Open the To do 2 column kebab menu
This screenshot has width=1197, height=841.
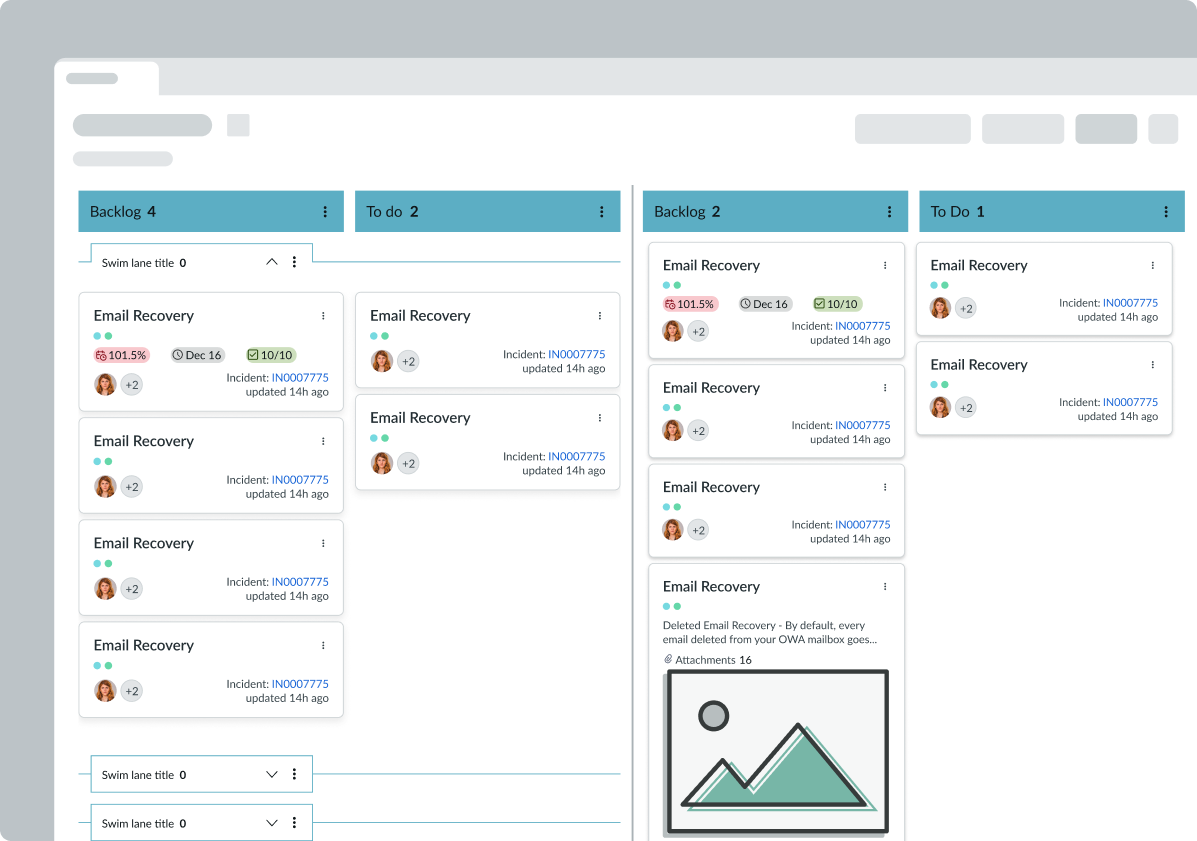(602, 212)
